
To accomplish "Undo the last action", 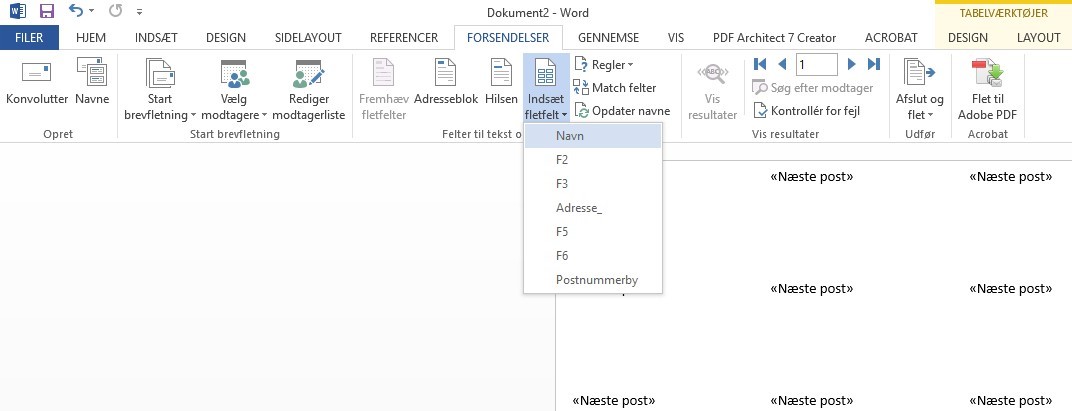I will 76,11.
